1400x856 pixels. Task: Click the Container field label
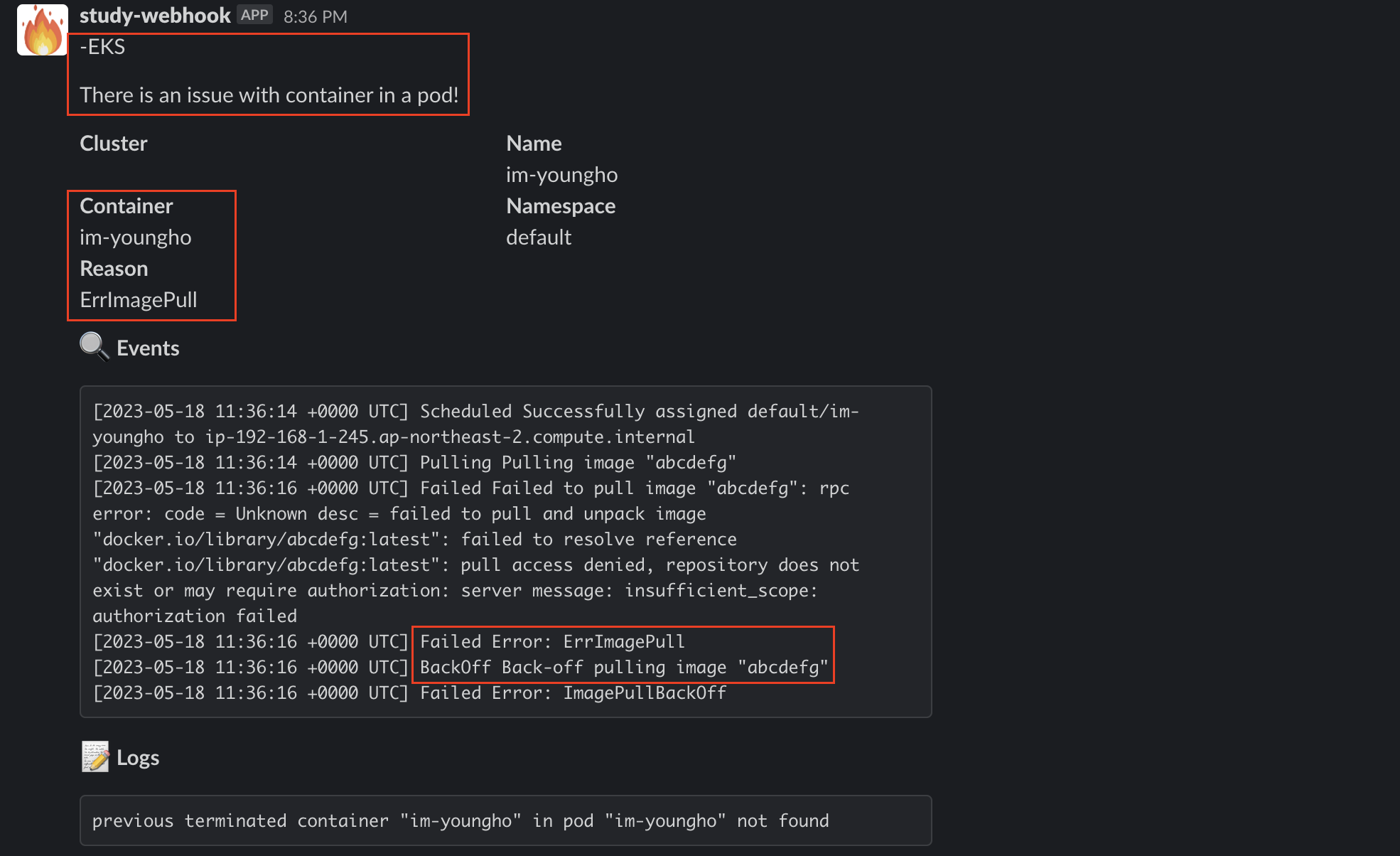(126, 206)
